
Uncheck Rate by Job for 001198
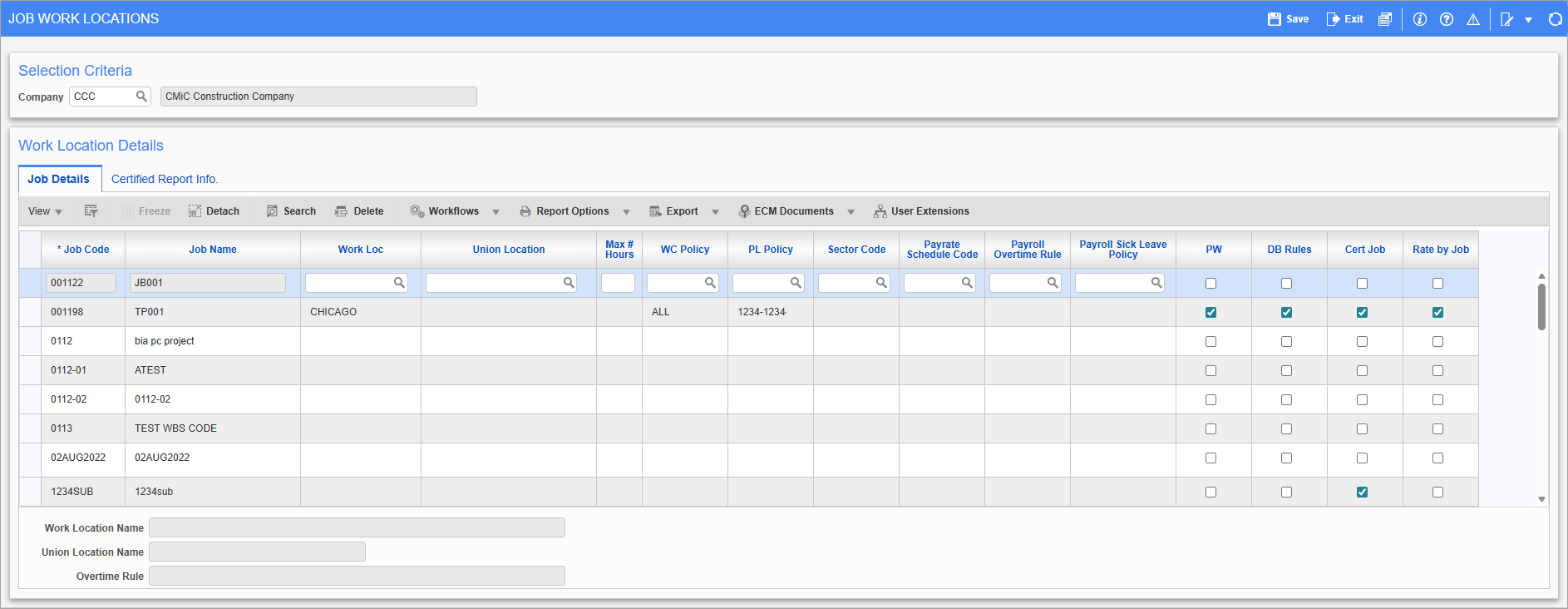click(x=1437, y=313)
